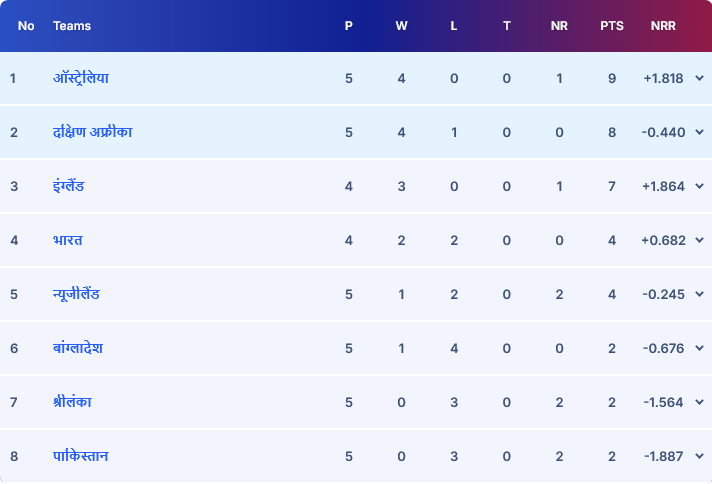The height and width of the screenshot is (484, 712).
Task: Open the न्यूजीलैंड team page
Action: coord(76,294)
